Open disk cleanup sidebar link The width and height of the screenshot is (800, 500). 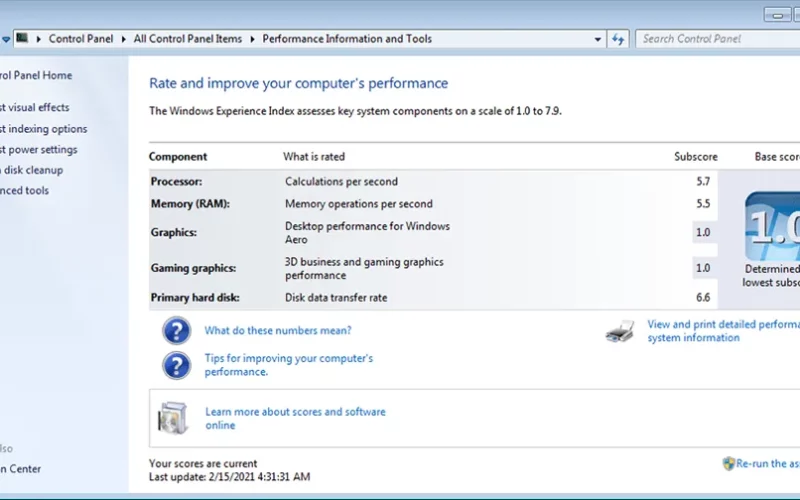tap(32, 170)
